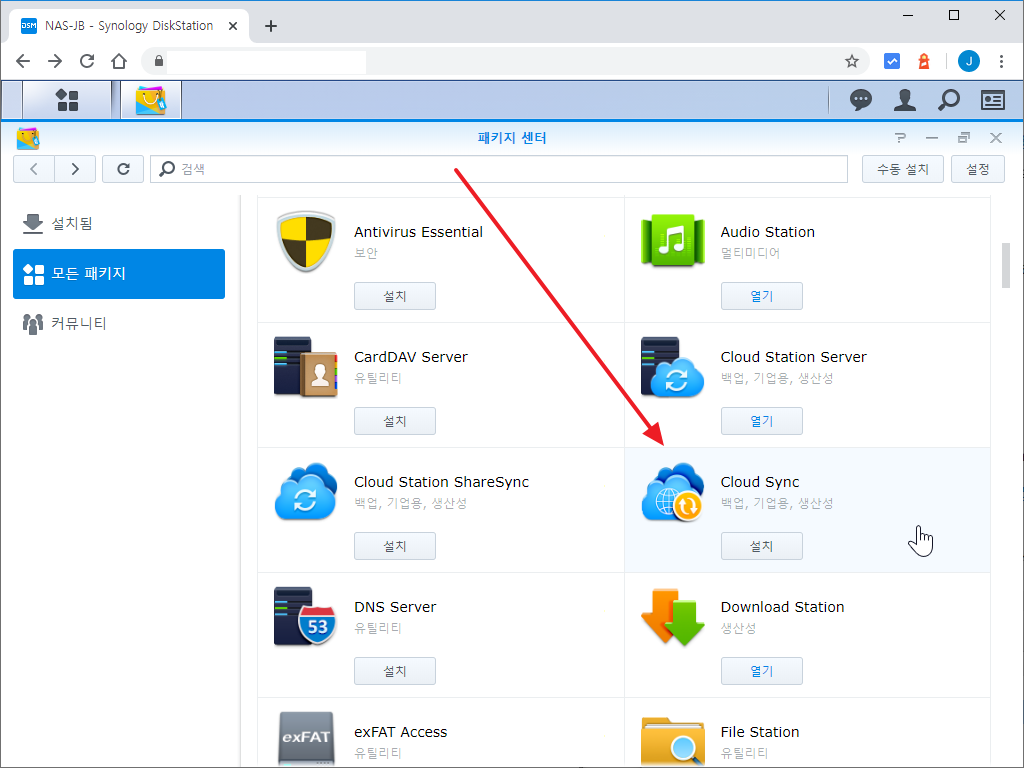This screenshot has width=1024, height=768.
Task: Click the DNS Server package title
Action: click(x=395, y=607)
